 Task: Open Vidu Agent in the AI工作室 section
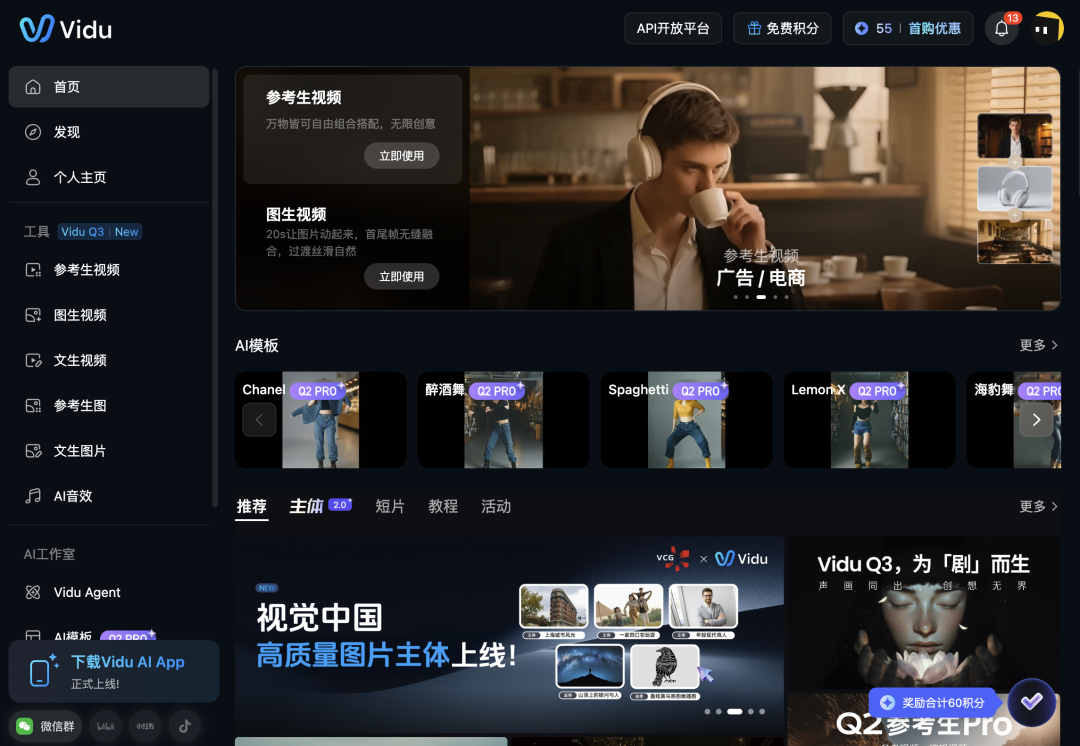pos(109,592)
